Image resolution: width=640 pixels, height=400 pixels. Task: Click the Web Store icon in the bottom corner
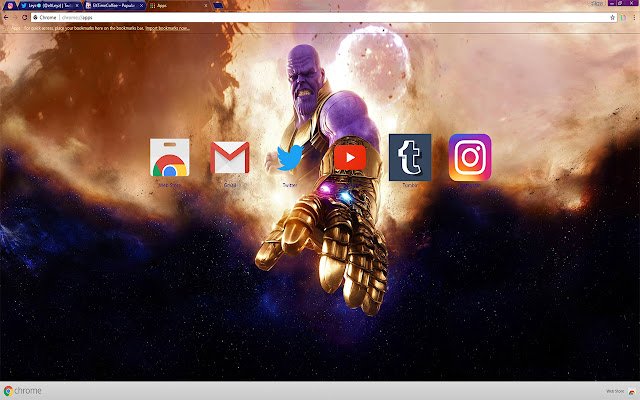[x=632, y=391]
